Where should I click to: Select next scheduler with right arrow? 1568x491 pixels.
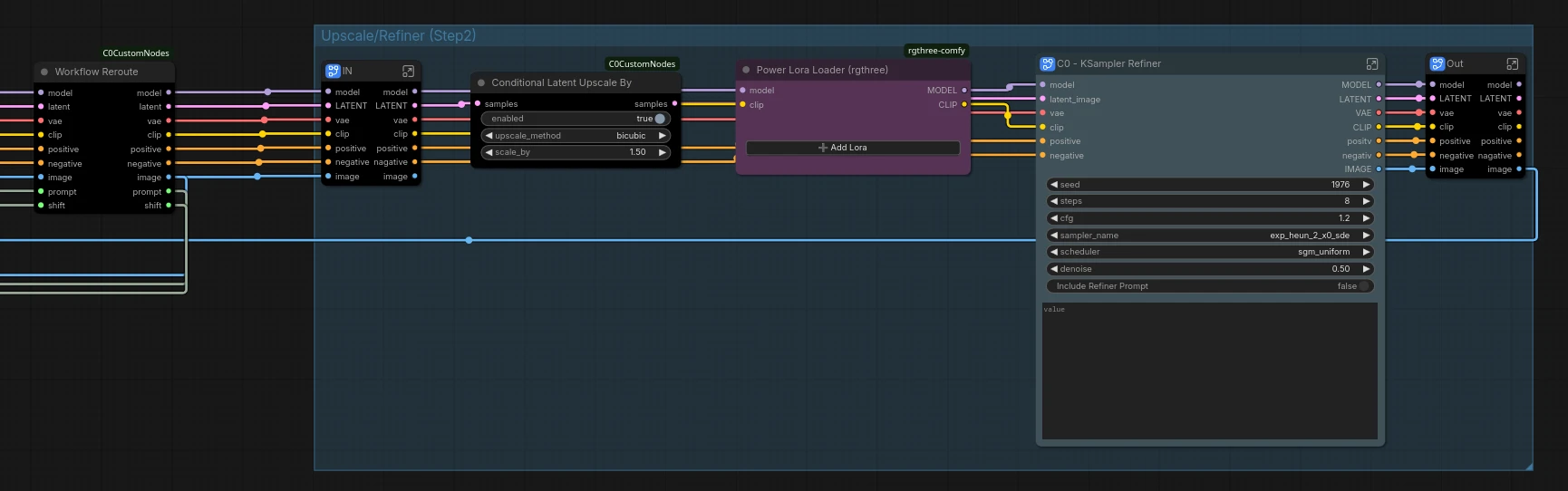[1366, 252]
